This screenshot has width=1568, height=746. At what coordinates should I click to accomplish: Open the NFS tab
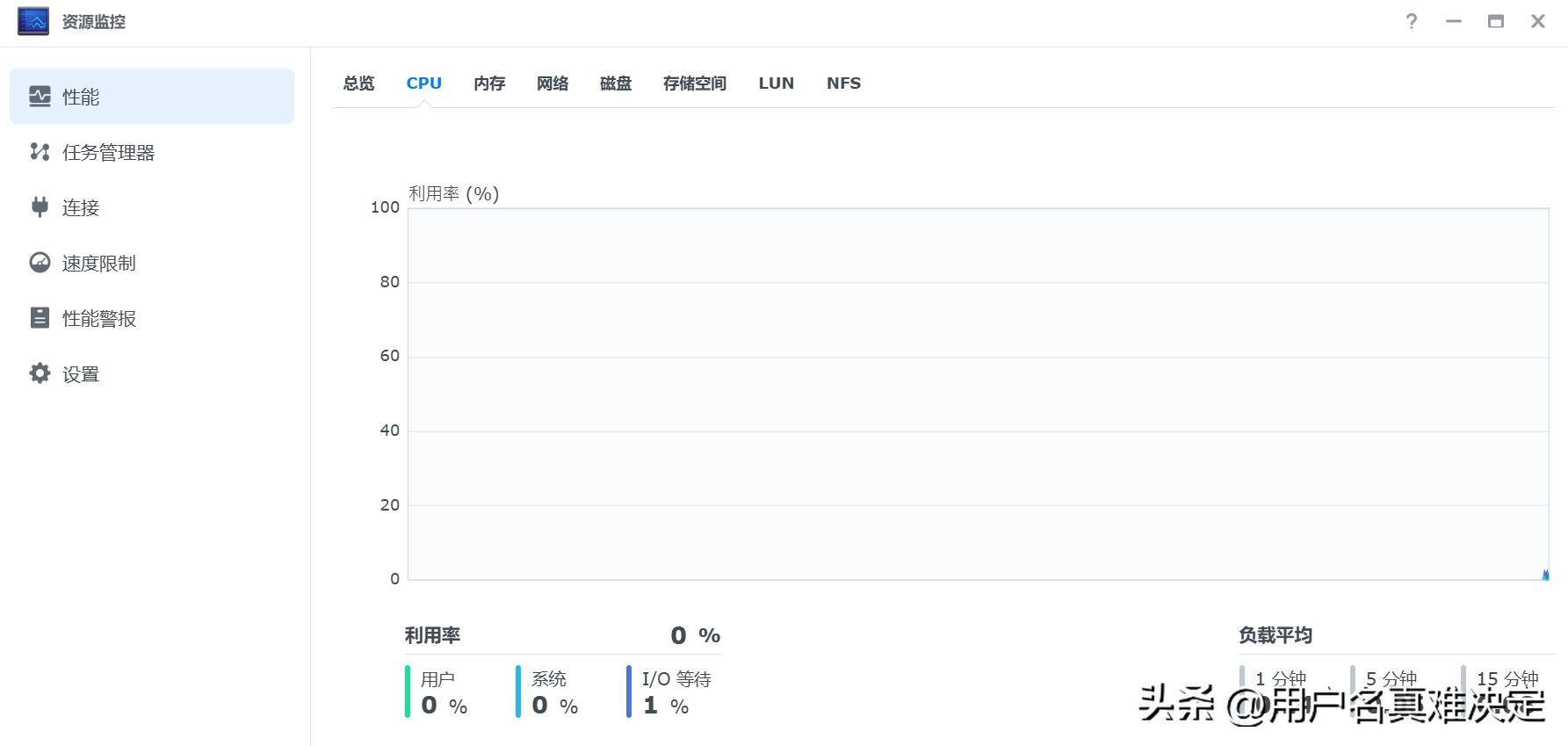843,83
